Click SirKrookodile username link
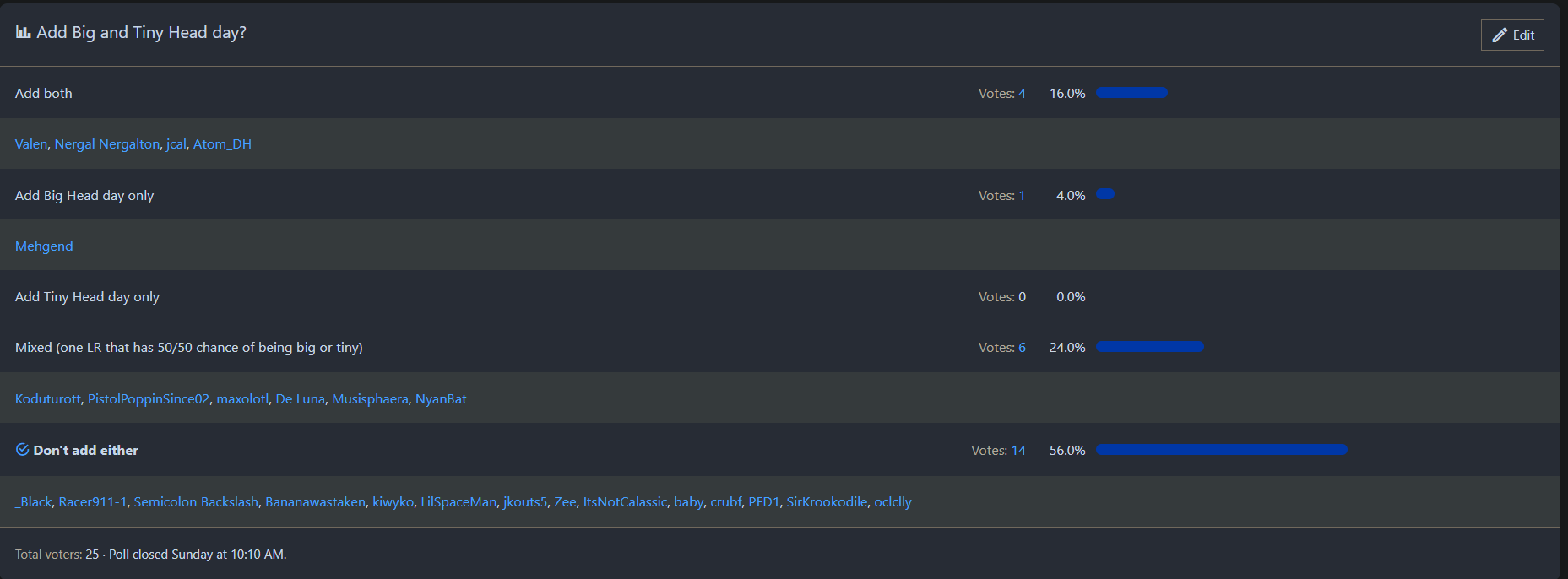The image size is (1568, 579). (x=827, y=502)
